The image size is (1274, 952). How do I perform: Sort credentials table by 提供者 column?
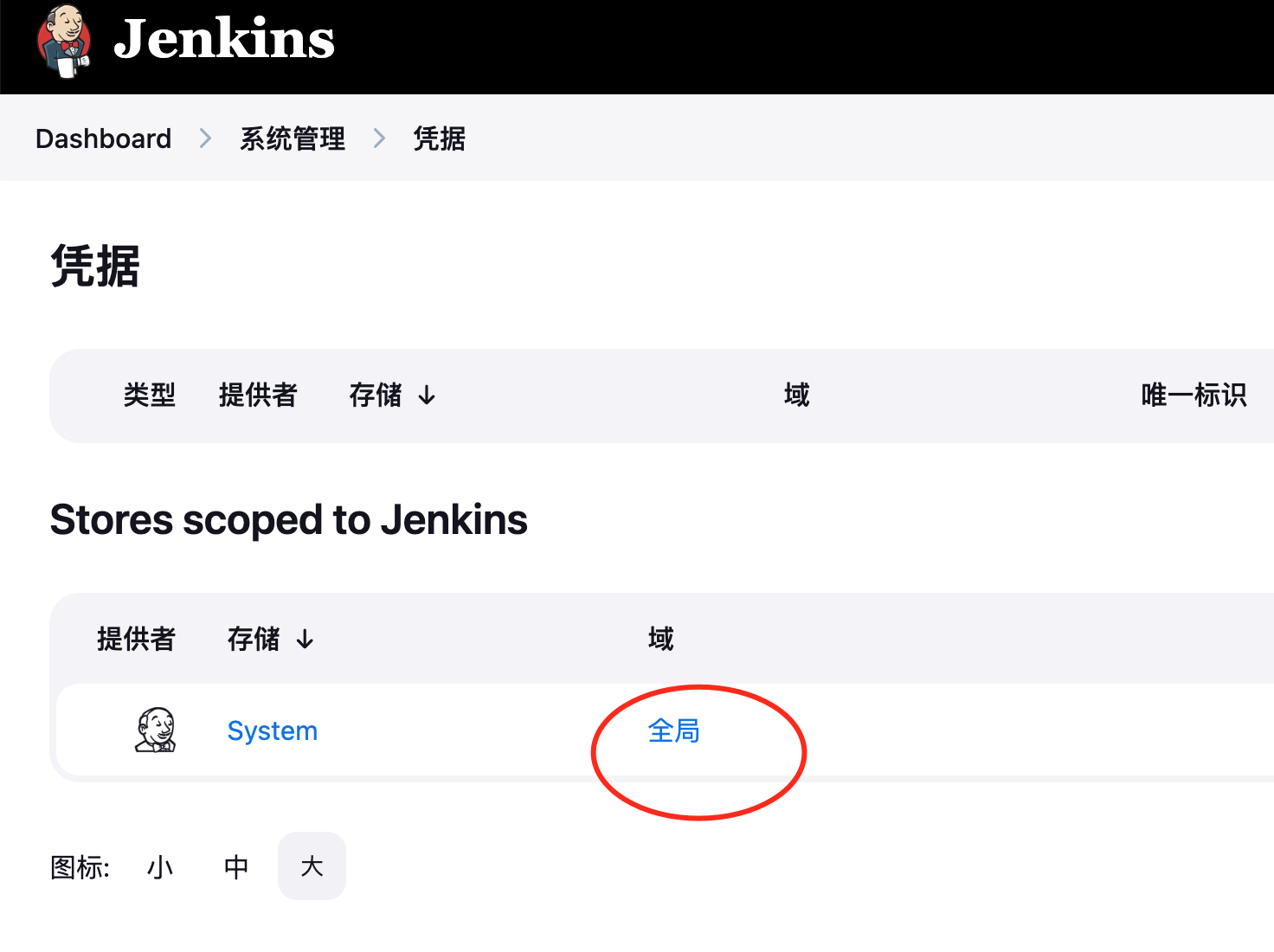pyautogui.click(x=258, y=396)
